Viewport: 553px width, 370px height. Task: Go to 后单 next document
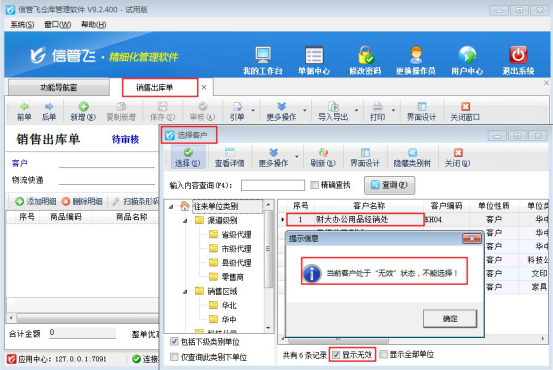click(49, 111)
